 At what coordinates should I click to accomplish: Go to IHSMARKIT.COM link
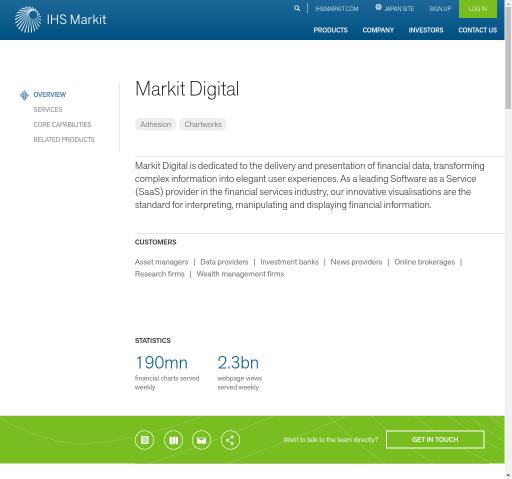point(337,9)
